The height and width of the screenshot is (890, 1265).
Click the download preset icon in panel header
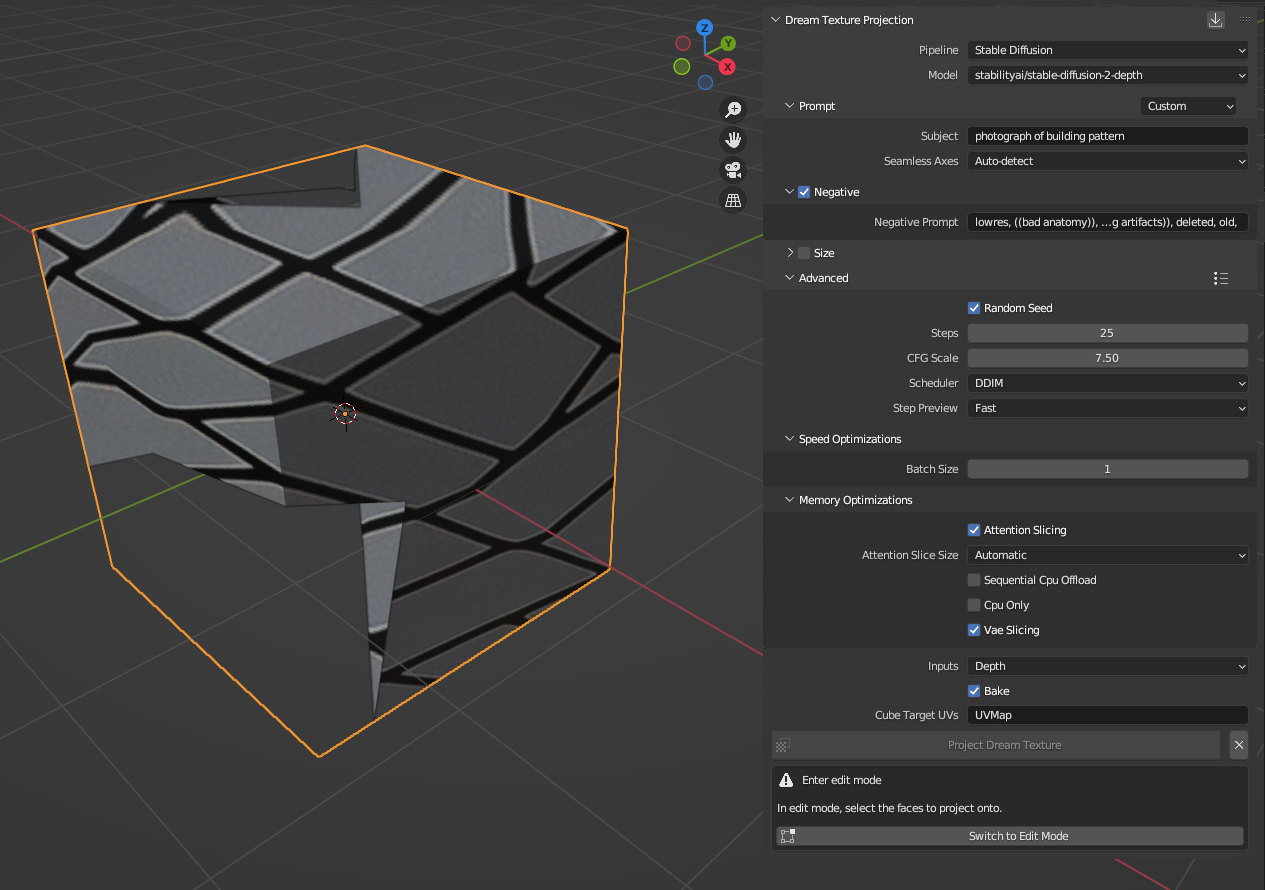tap(1216, 20)
